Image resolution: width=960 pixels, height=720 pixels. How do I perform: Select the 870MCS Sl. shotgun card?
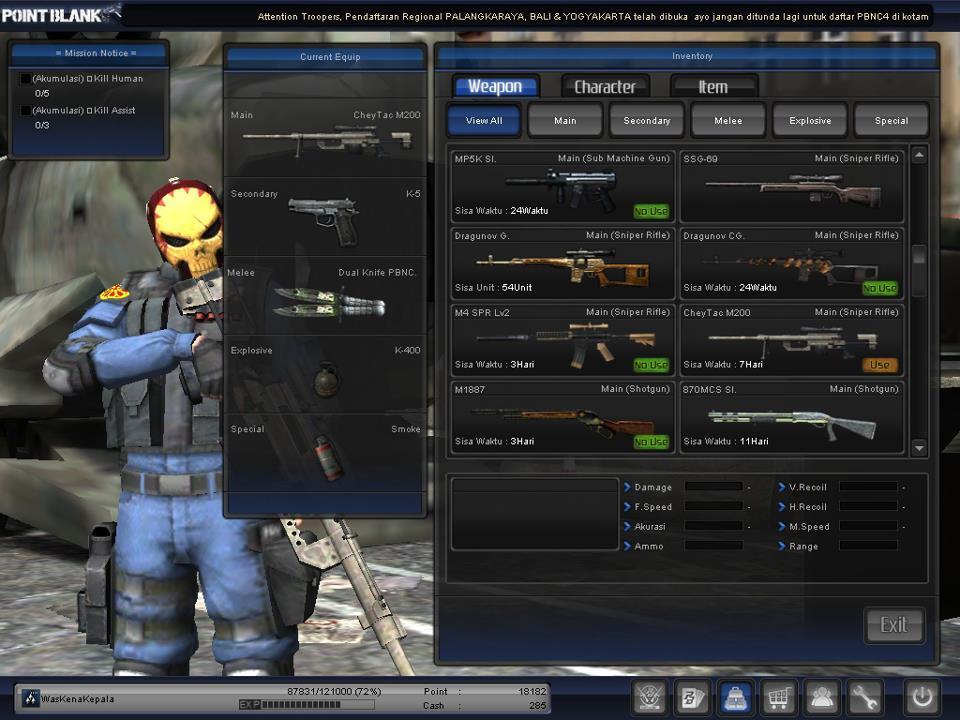pos(792,417)
